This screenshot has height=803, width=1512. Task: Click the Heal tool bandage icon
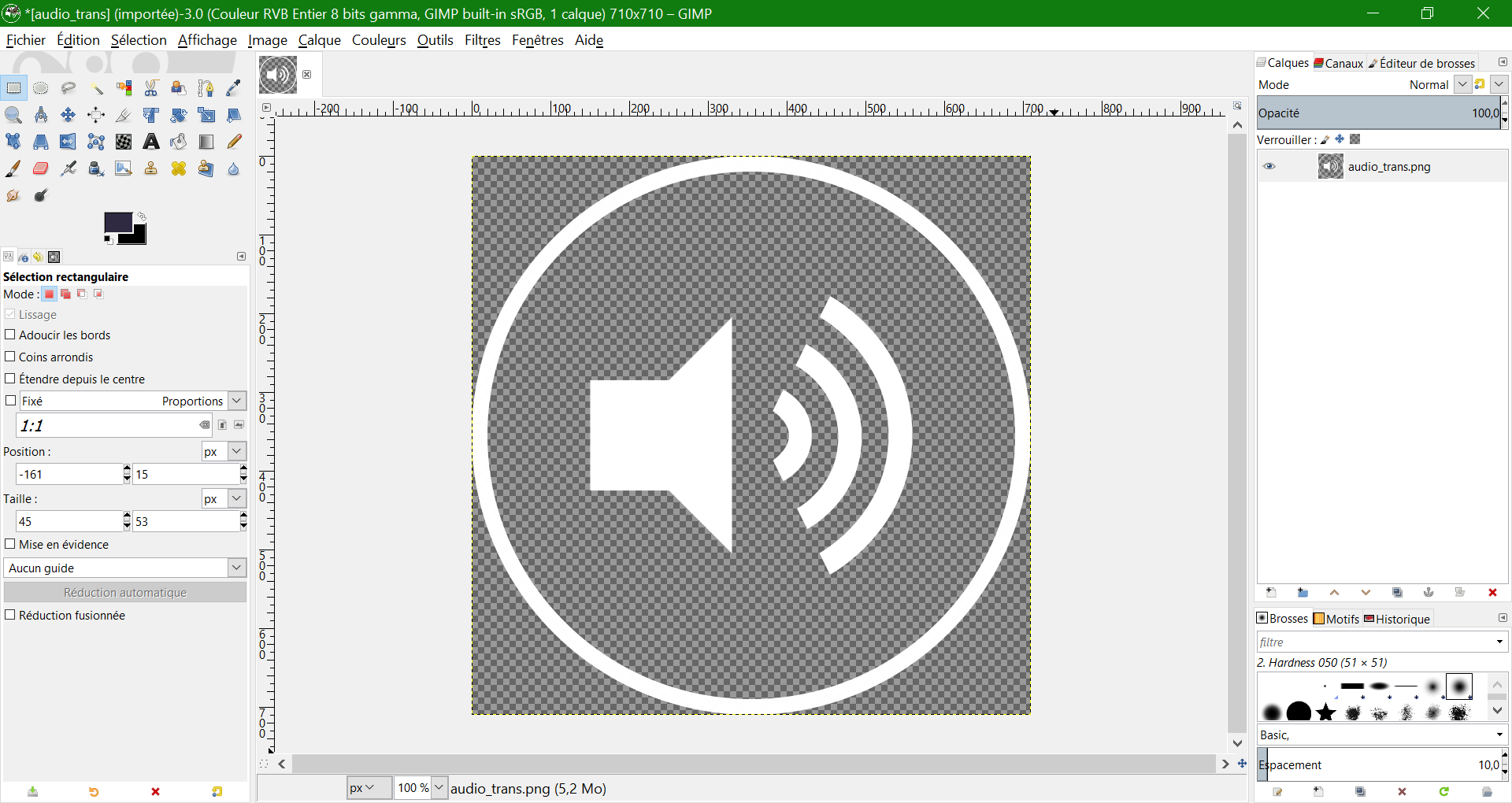(x=179, y=168)
